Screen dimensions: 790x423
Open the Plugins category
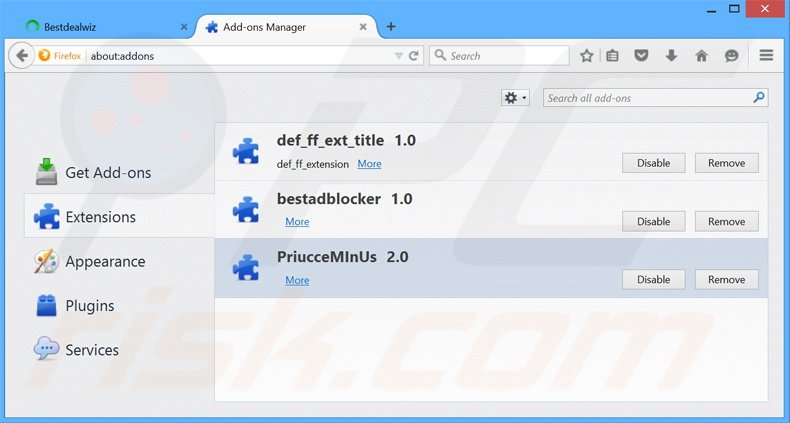click(119, 306)
